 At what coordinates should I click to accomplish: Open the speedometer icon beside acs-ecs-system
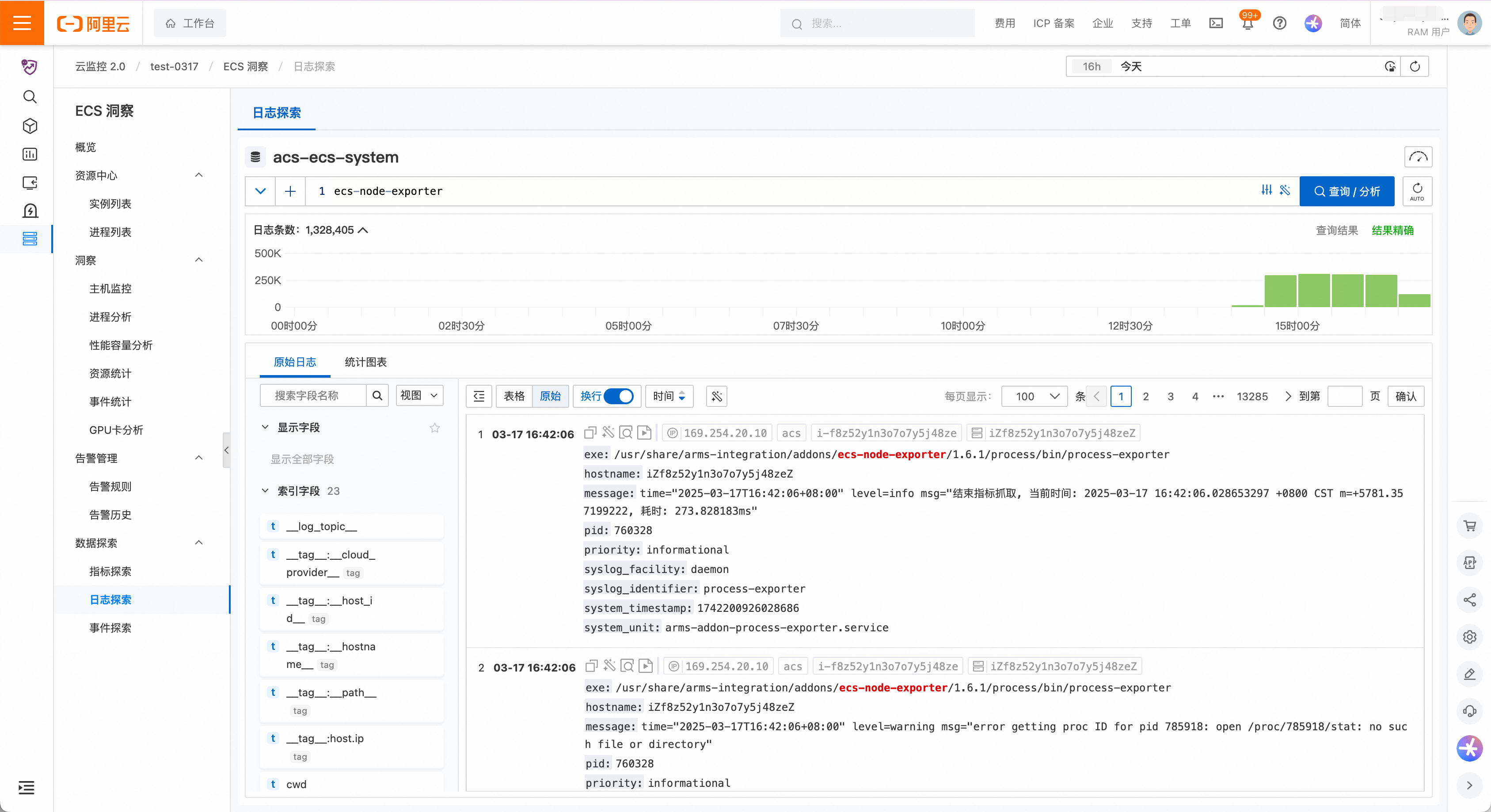tap(1418, 157)
